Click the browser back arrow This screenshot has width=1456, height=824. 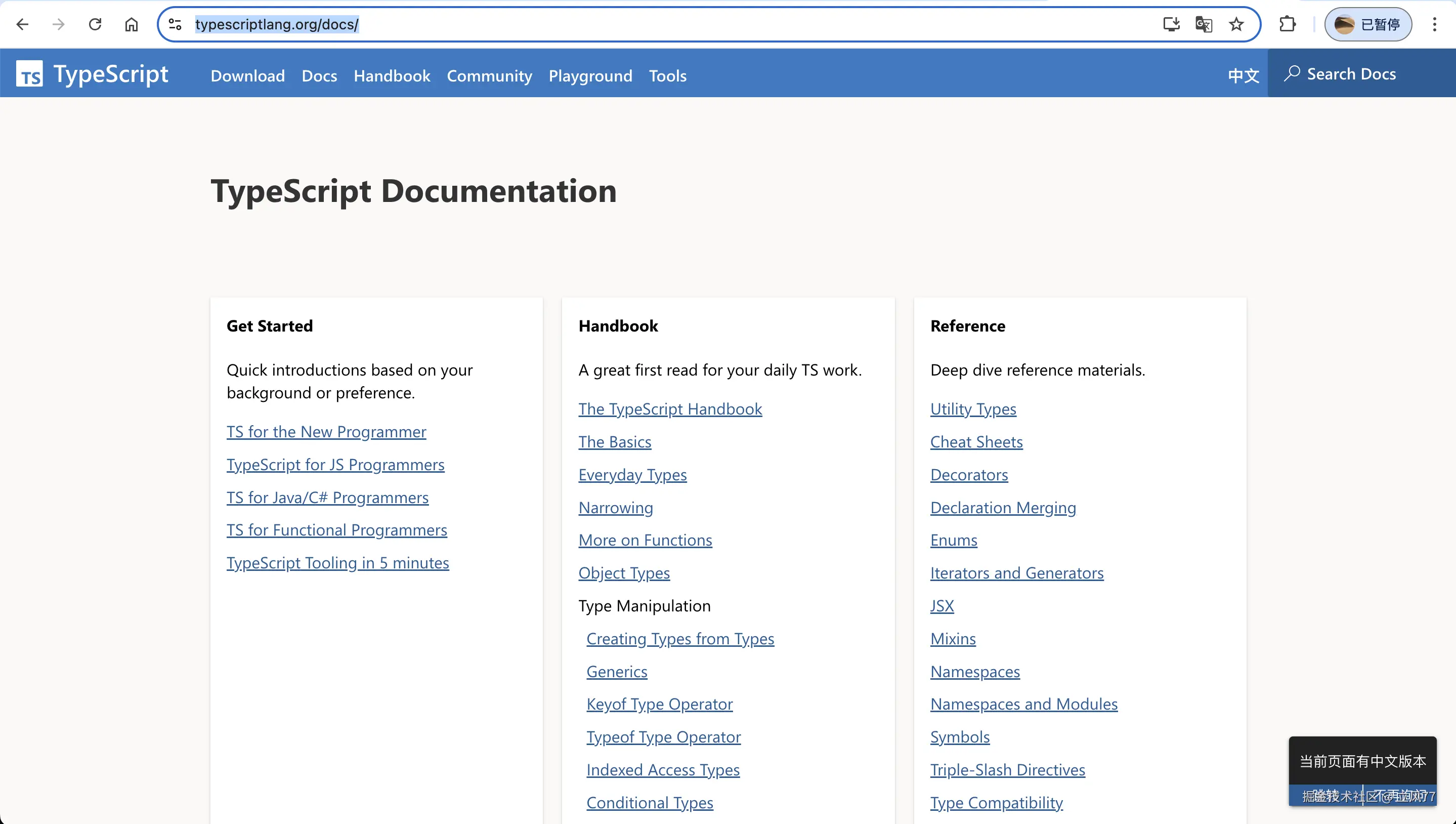pyautogui.click(x=23, y=24)
